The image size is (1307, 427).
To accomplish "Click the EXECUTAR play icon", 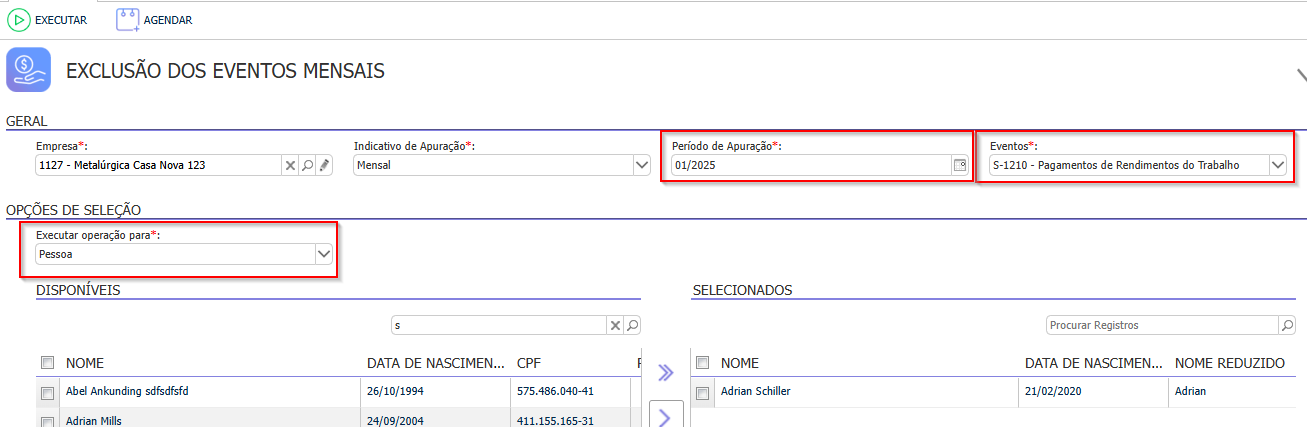I will pos(19,19).
